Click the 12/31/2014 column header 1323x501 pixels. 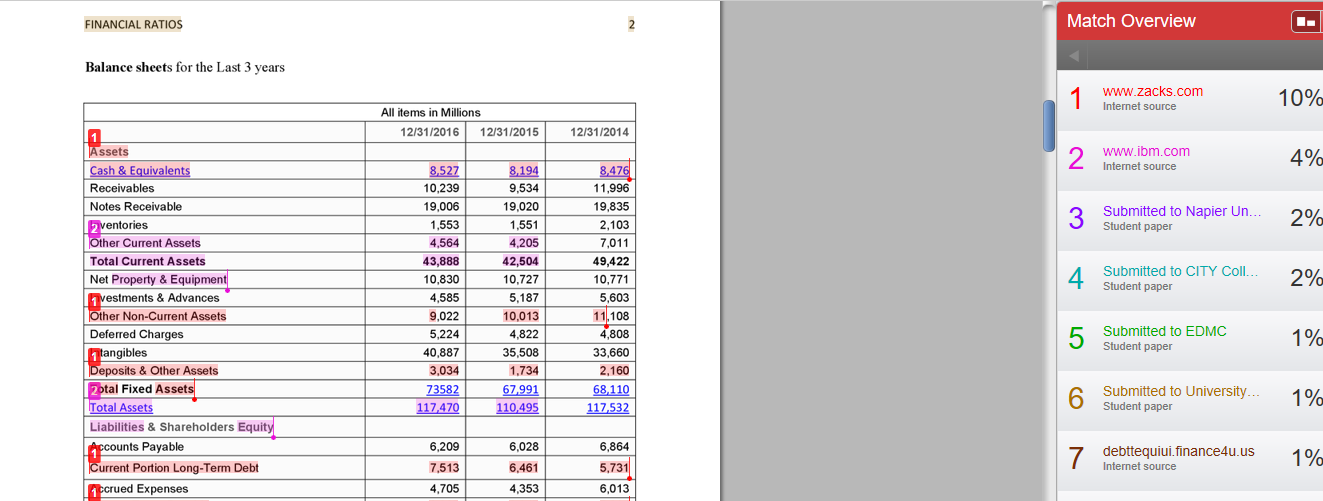[x=600, y=132]
